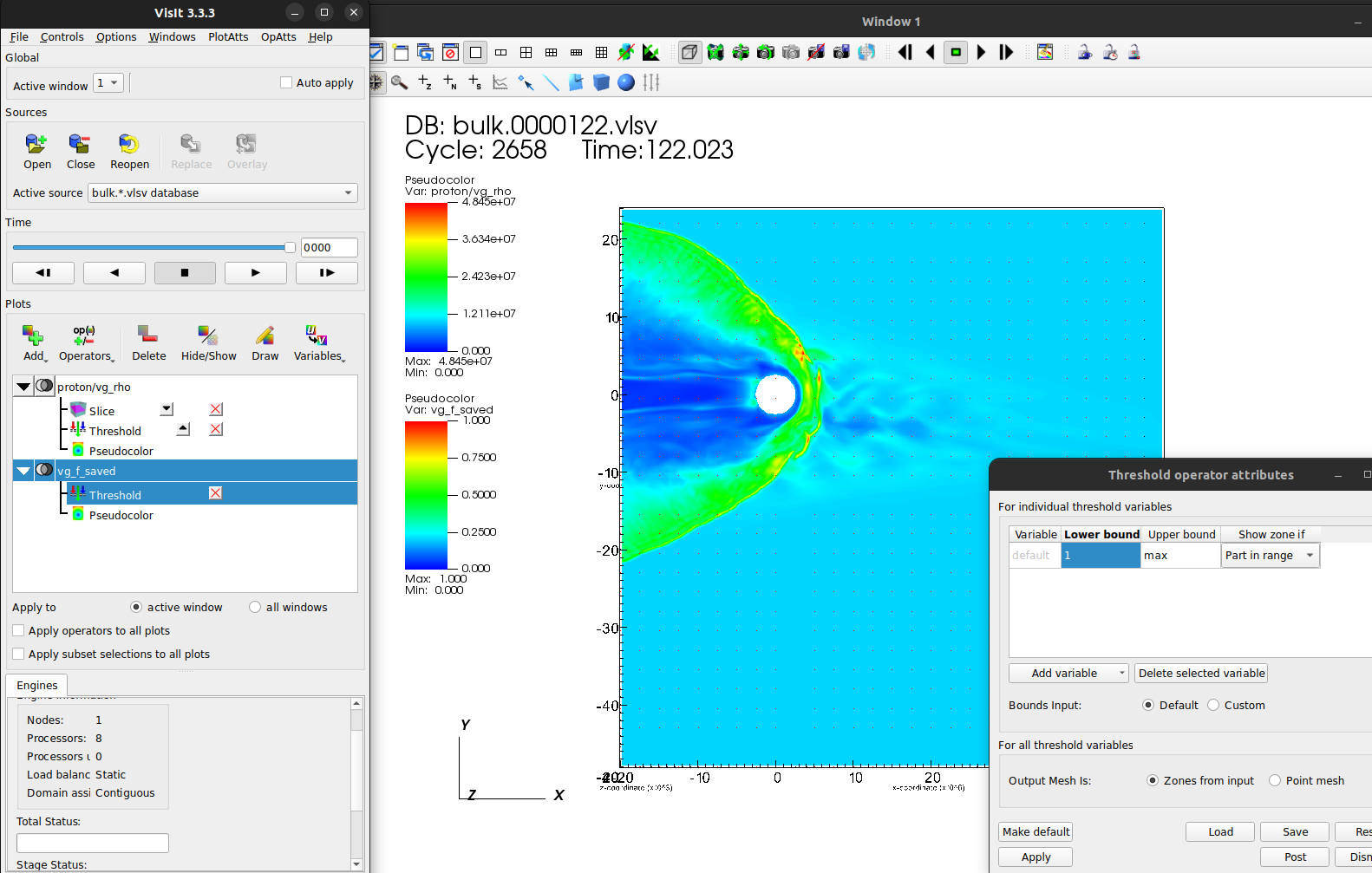Viewport: 1372px width, 873px height.
Task: Open the Variables icon menu
Action: [317, 336]
